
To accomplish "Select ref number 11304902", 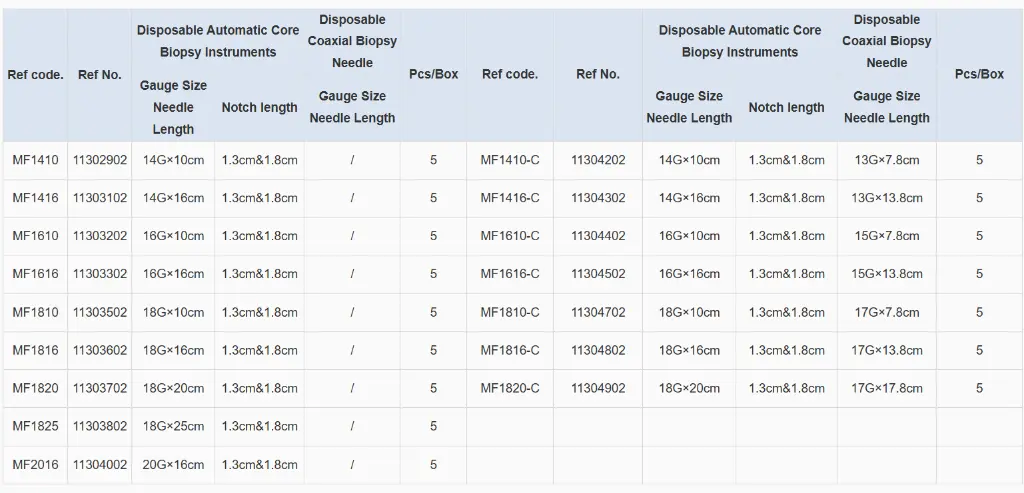I will (598, 388).
